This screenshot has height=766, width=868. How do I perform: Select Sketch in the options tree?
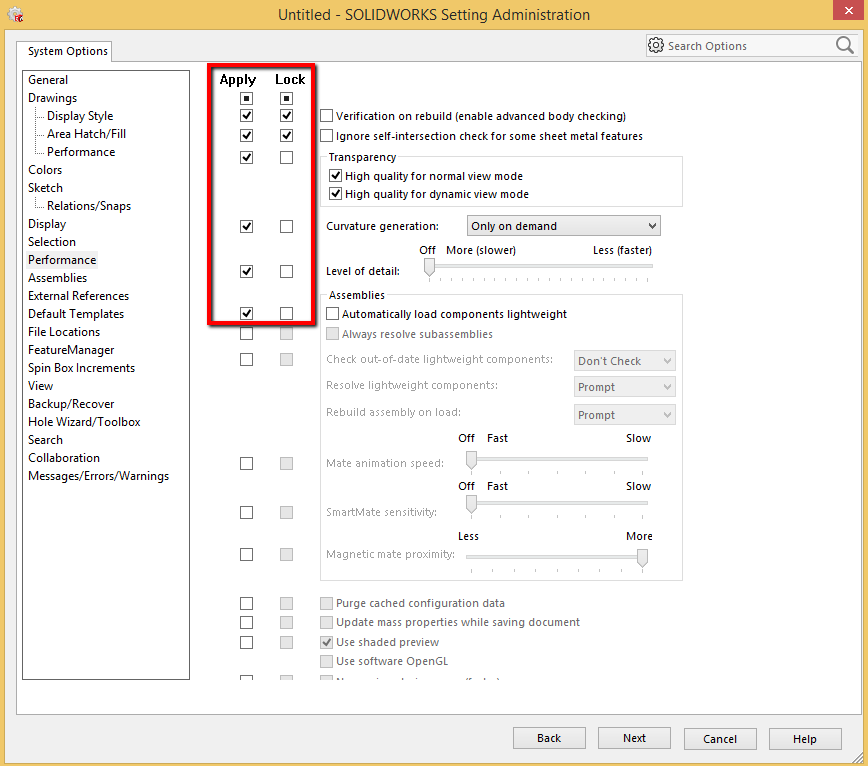[45, 188]
